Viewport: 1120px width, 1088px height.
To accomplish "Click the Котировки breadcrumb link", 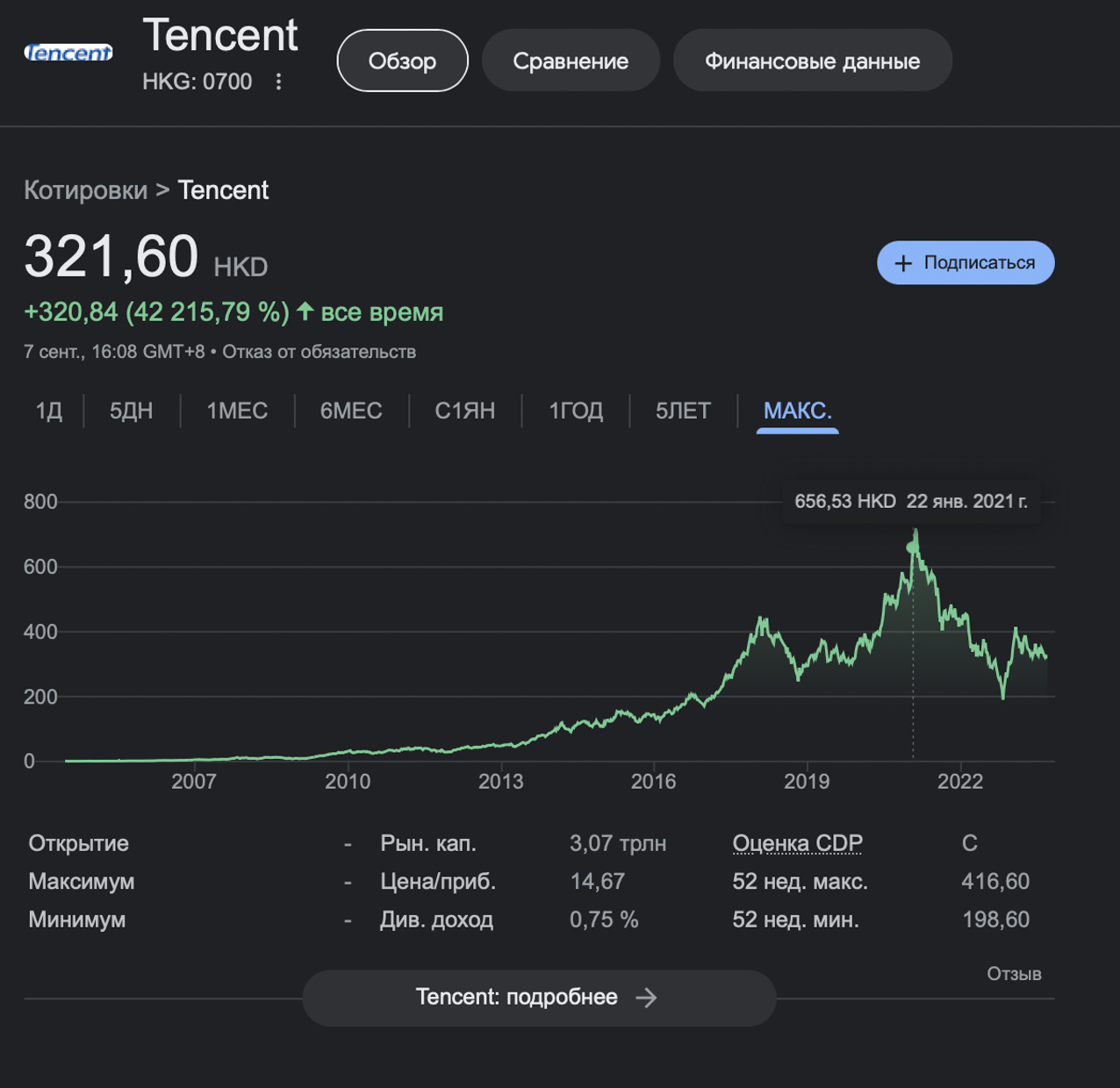I will coord(85,190).
